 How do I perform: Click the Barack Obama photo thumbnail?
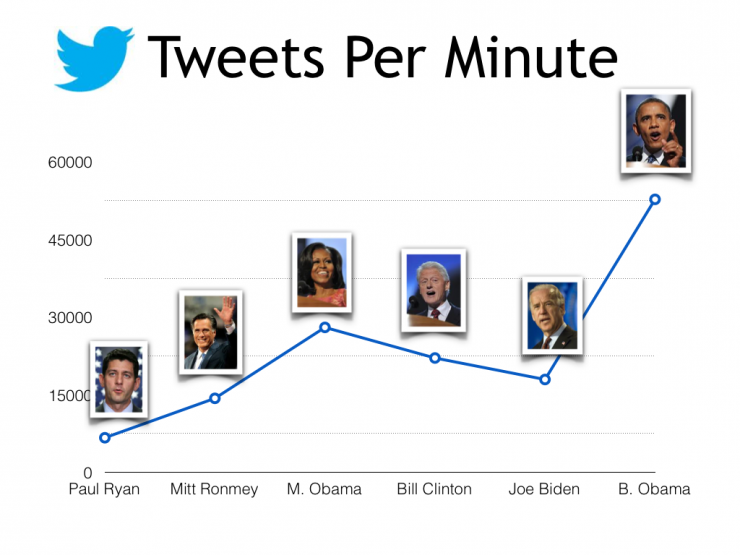(x=655, y=131)
